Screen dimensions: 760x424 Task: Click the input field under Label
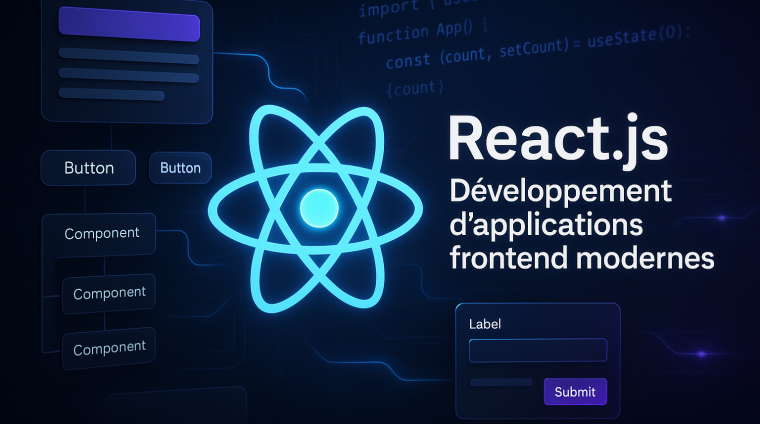pyautogui.click(x=538, y=350)
